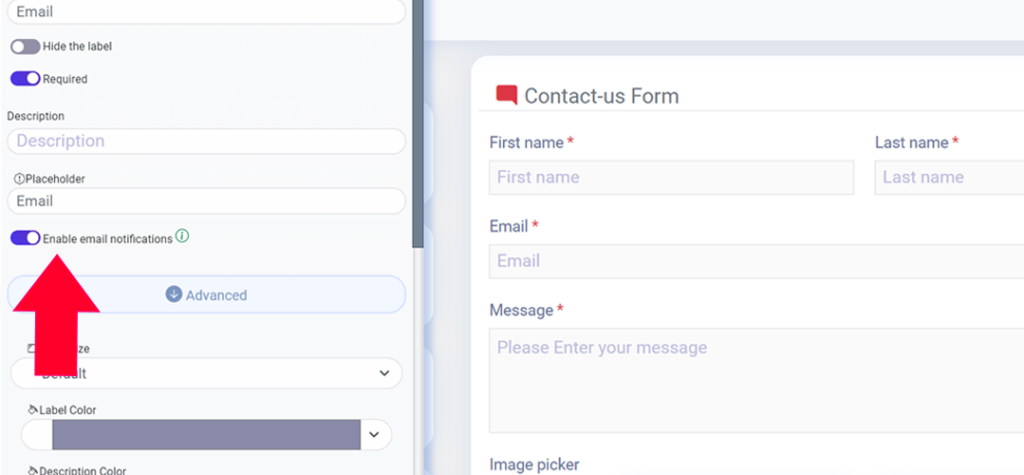Click the settings panel vertical scrollbar
The image size is (1024, 475).
pyautogui.click(x=418, y=124)
